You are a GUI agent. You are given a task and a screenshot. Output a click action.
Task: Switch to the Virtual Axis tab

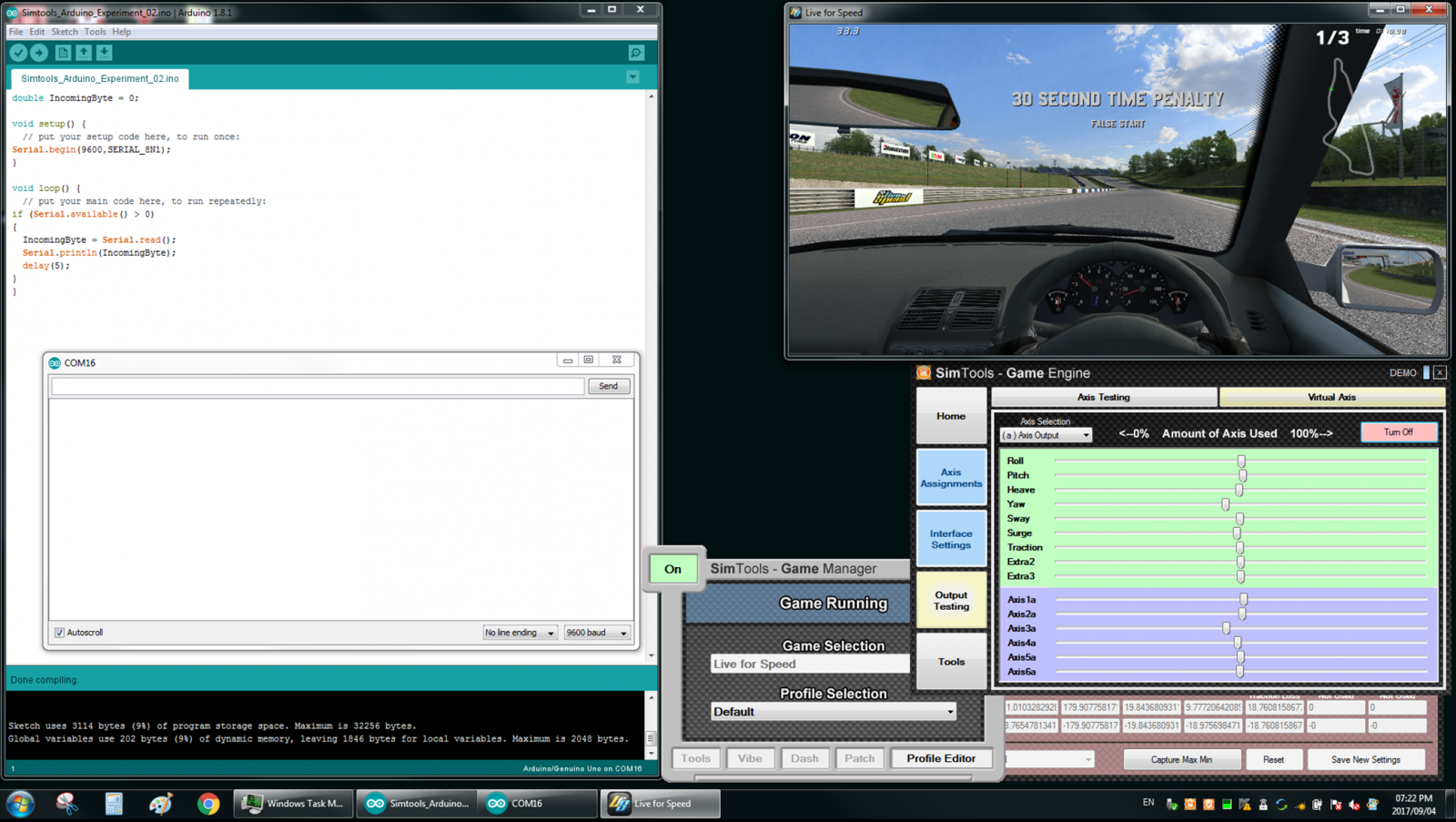coord(1331,397)
